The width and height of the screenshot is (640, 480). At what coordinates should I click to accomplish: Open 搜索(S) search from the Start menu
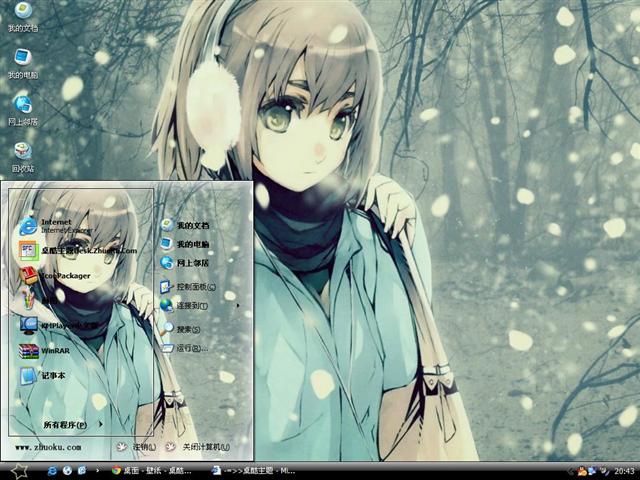pos(180,329)
